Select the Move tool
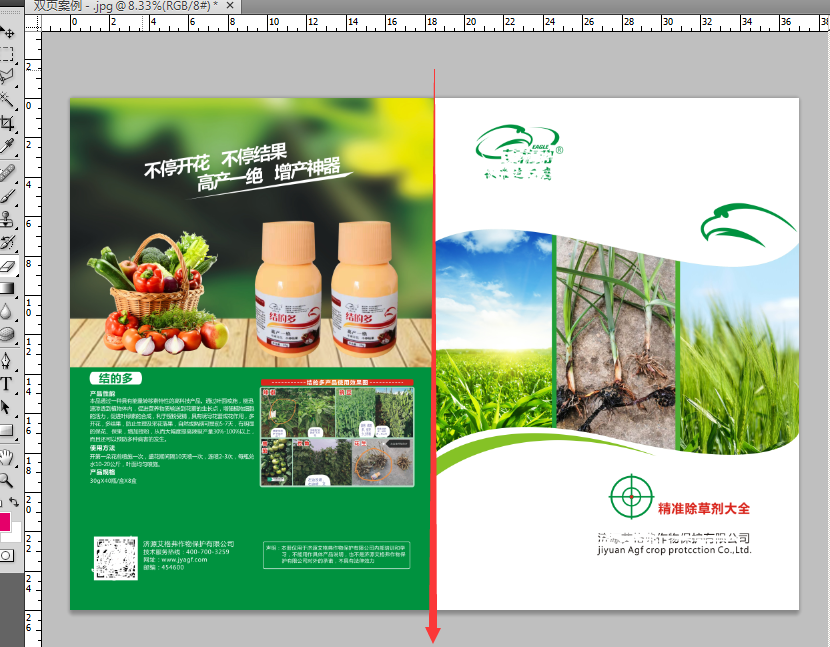The width and height of the screenshot is (830, 647). pos(7,31)
